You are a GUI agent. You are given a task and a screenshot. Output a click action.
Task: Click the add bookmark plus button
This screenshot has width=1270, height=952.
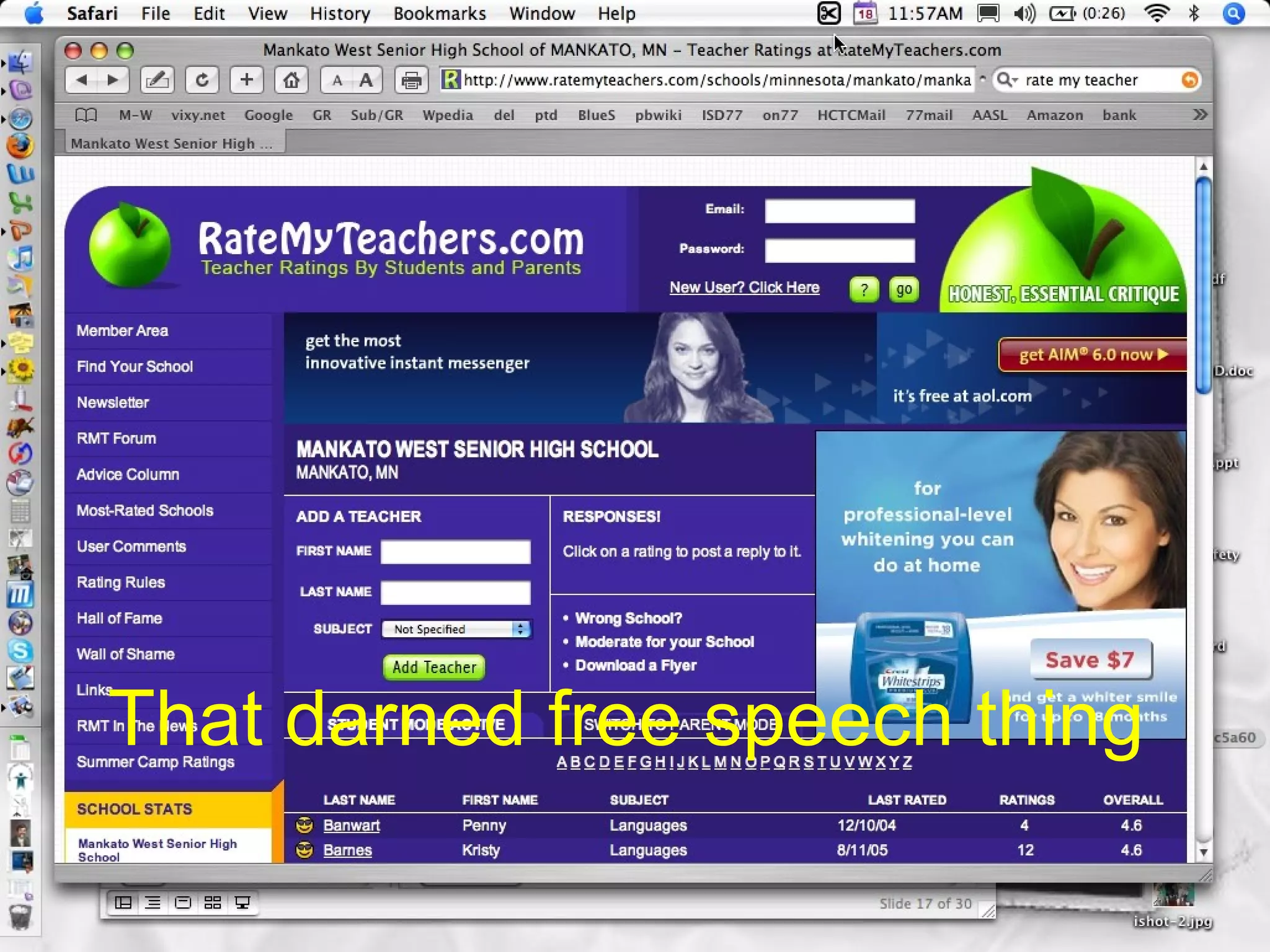(x=246, y=80)
